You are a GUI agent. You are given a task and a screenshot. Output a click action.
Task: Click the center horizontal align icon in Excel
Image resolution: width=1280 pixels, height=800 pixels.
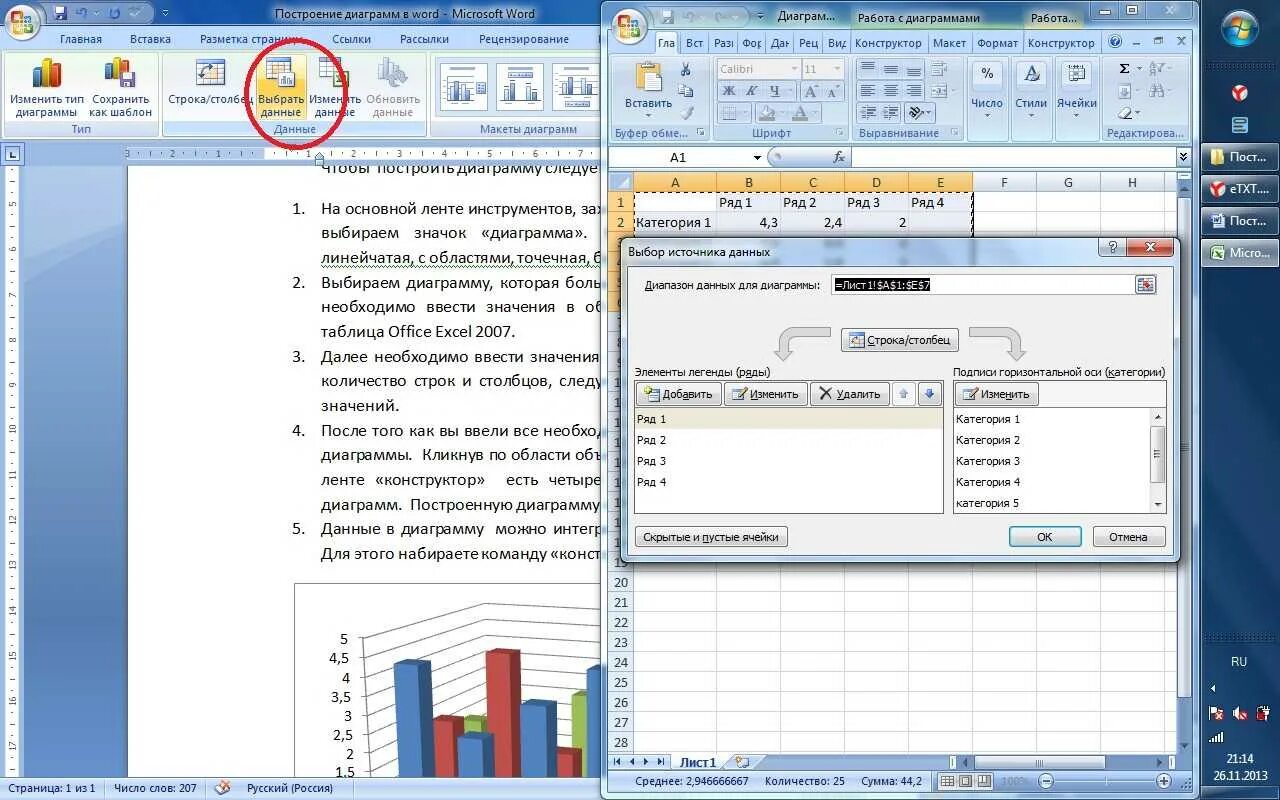[890, 91]
